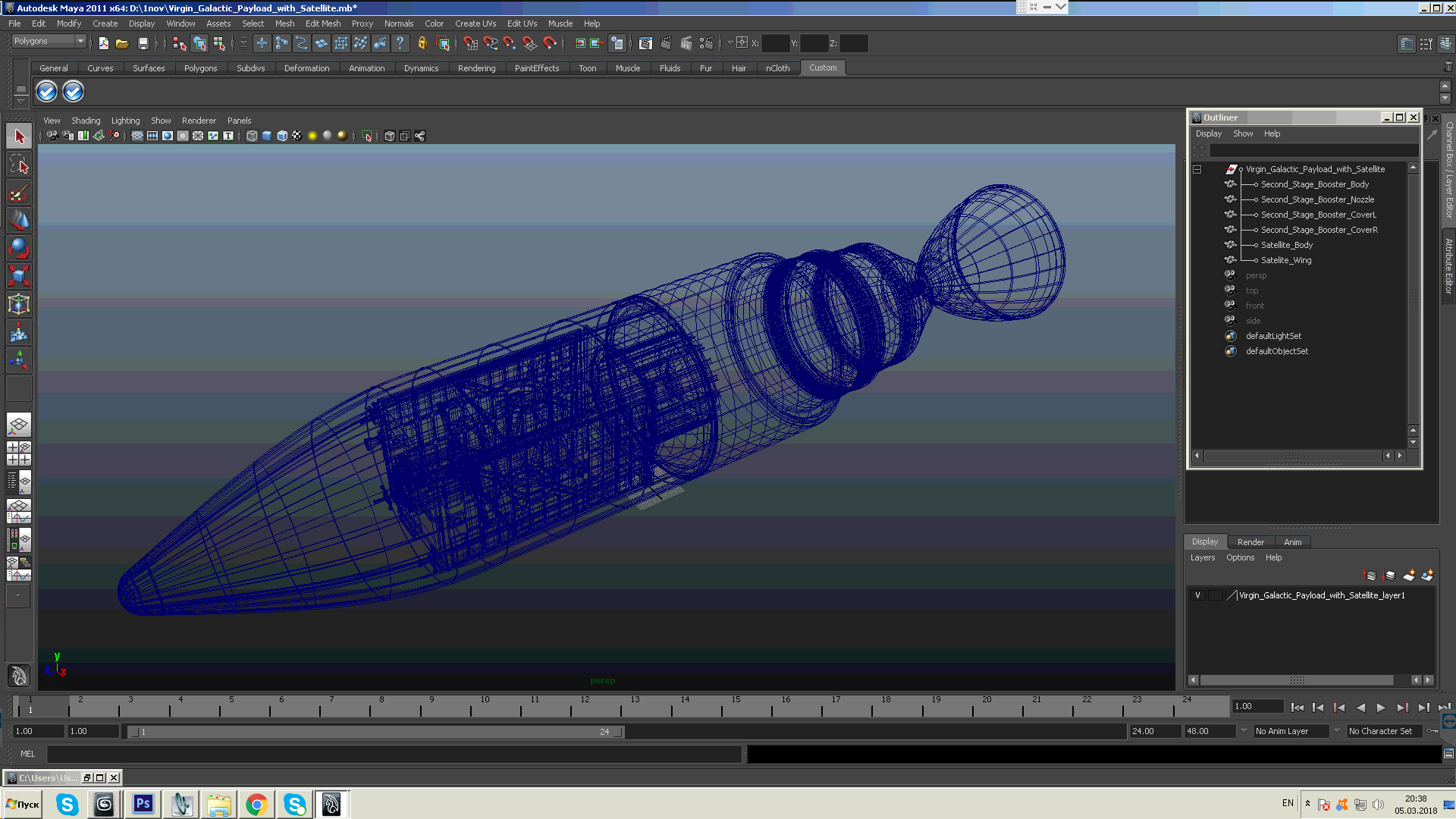1456x819 pixels.
Task: Toggle the resolution gate viewport icon
Action: (x=168, y=136)
